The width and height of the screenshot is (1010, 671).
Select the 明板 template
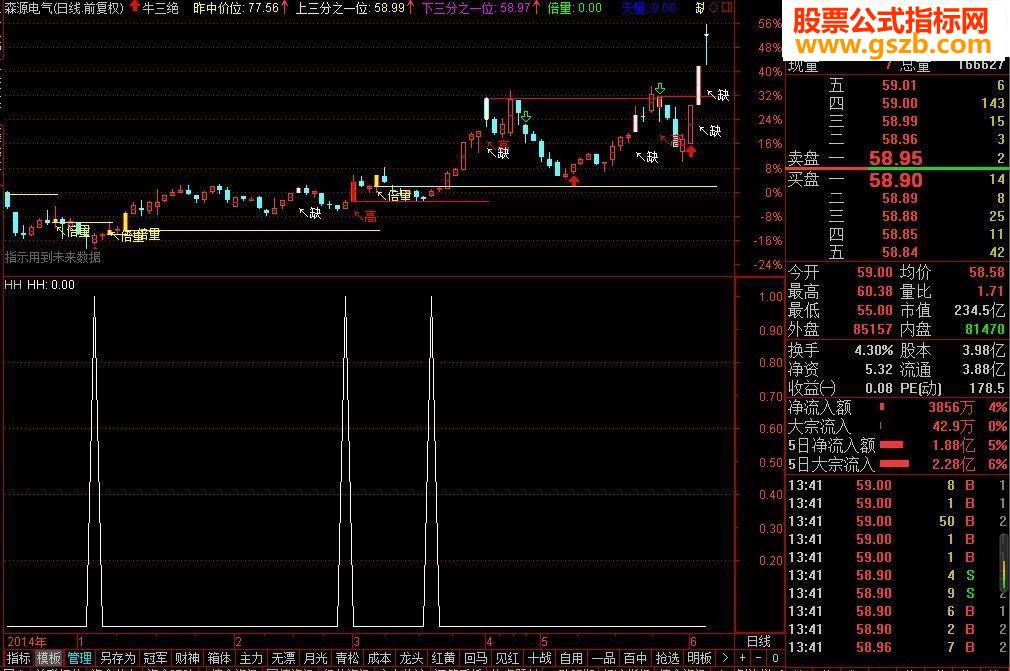pyautogui.click(x=700, y=658)
